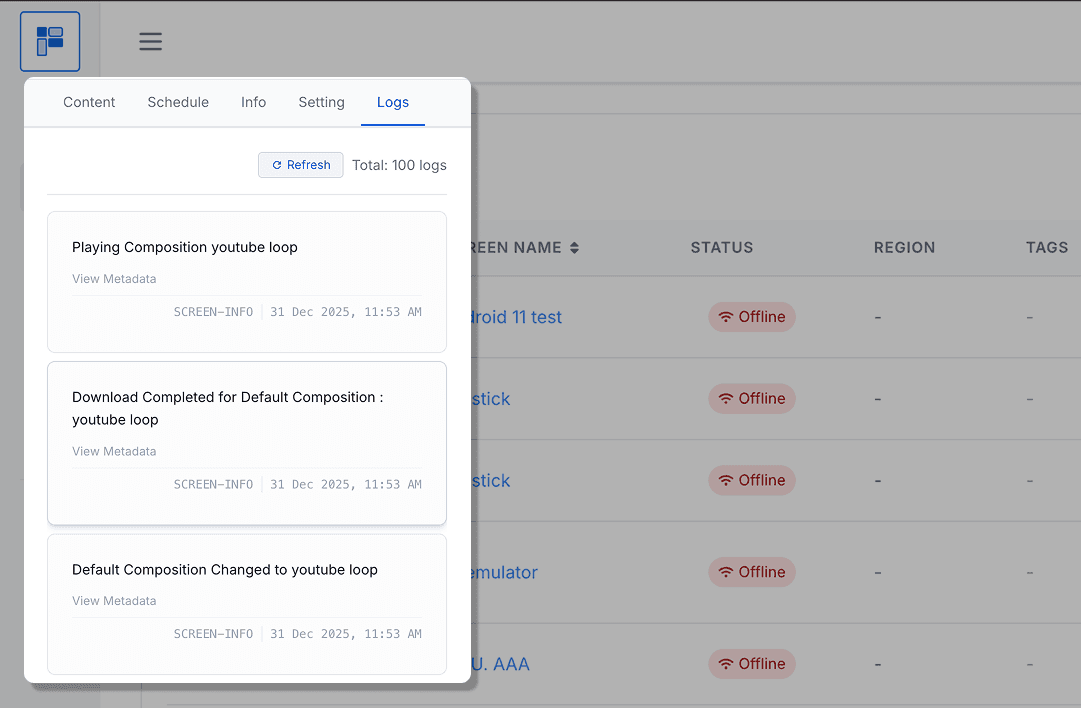The image size is (1081, 708).
Task: View Metadata for Playing Composition log
Action: pos(114,279)
